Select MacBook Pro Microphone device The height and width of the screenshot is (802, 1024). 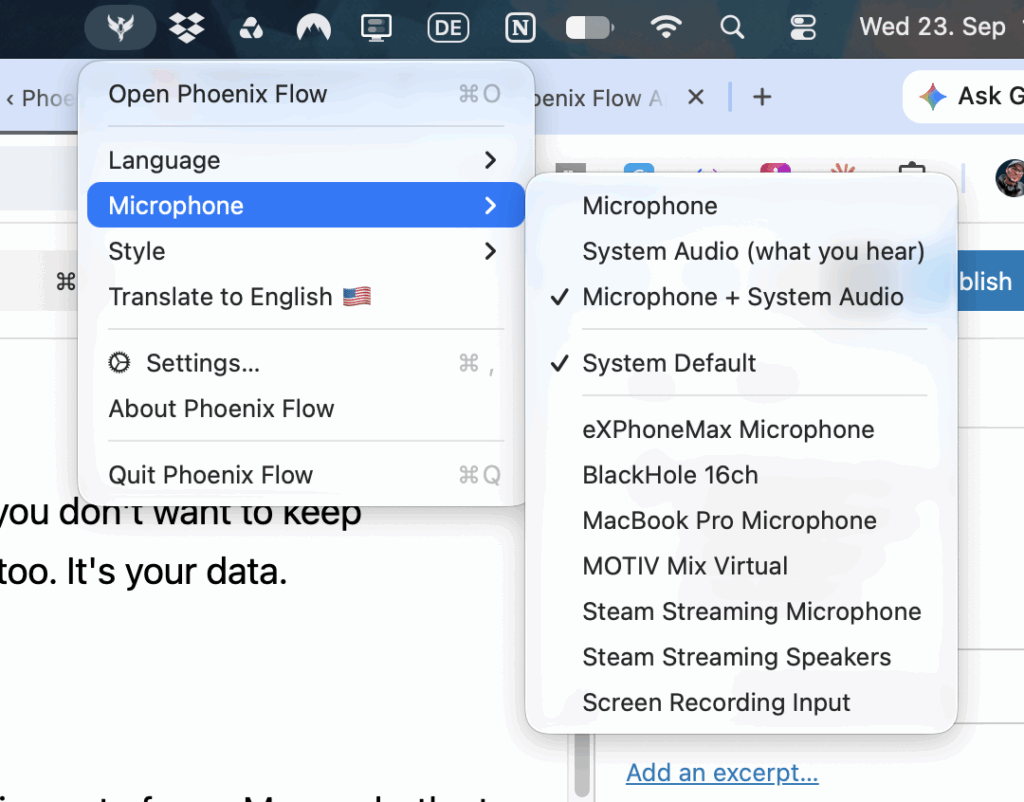click(741, 521)
